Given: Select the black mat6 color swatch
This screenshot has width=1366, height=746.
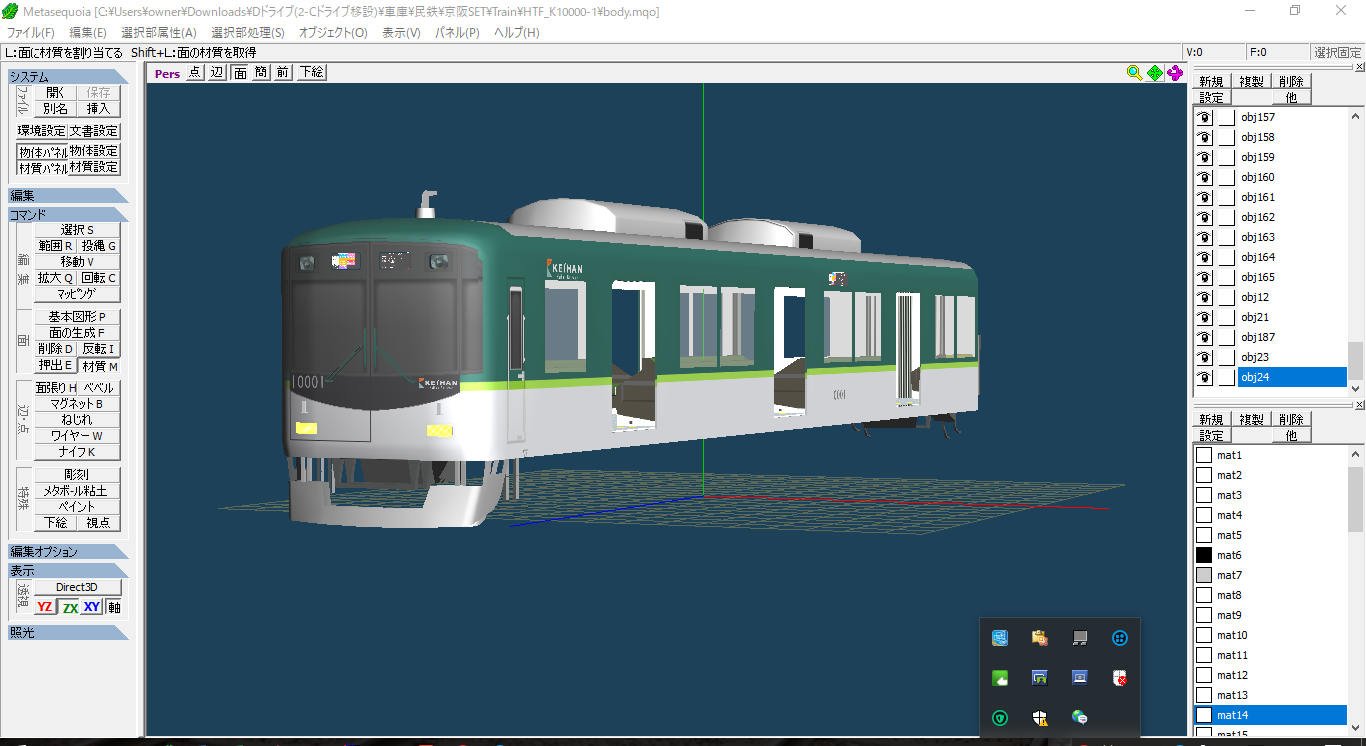Looking at the screenshot, I should [1204, 555].
